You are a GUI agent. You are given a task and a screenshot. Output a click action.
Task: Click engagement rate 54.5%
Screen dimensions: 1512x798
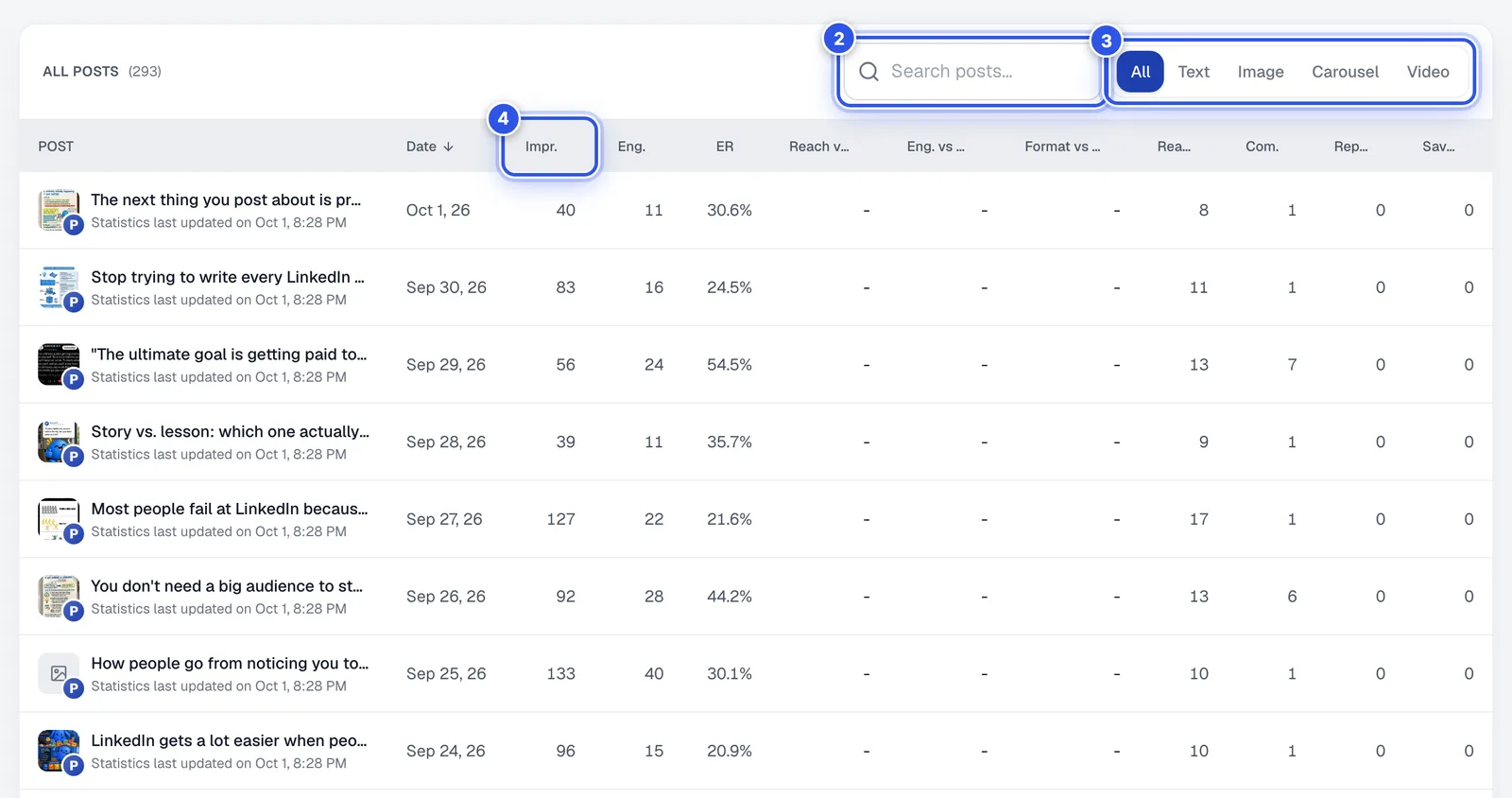730,364
